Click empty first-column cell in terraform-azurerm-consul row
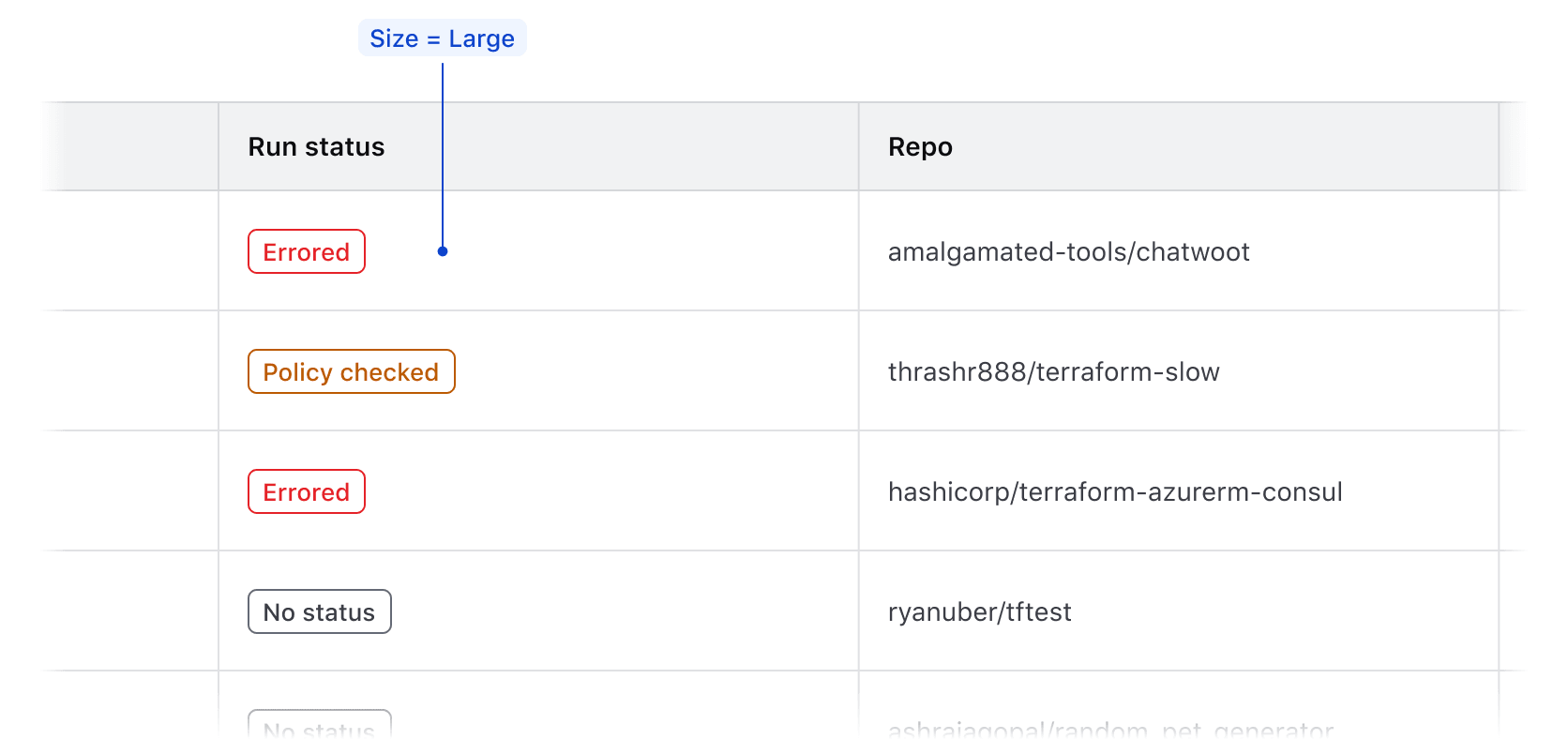Image resolution: width=1568 pixels, height=739 pixels. tap(131, 492)
